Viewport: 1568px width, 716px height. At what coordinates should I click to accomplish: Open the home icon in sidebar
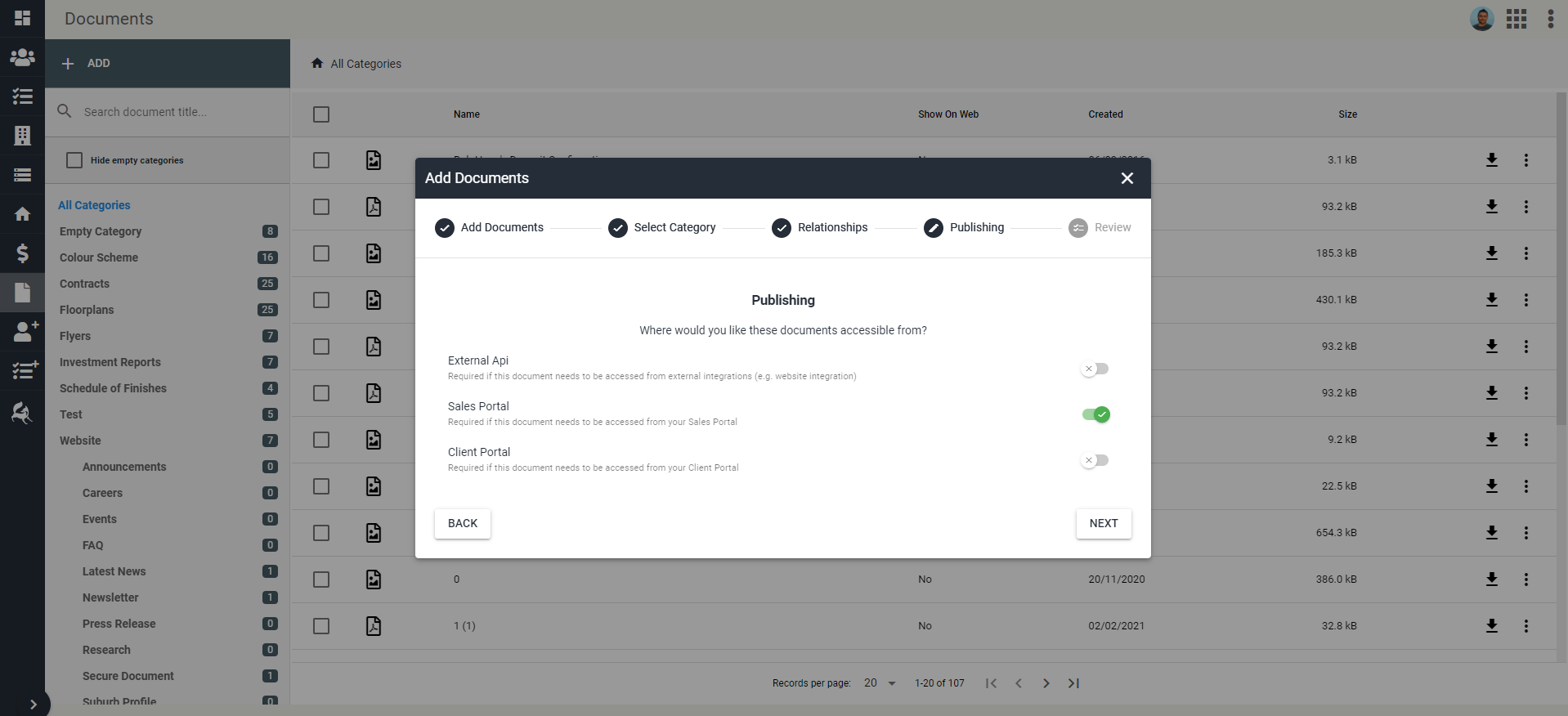pyautogui.click(x=22, y=214)
